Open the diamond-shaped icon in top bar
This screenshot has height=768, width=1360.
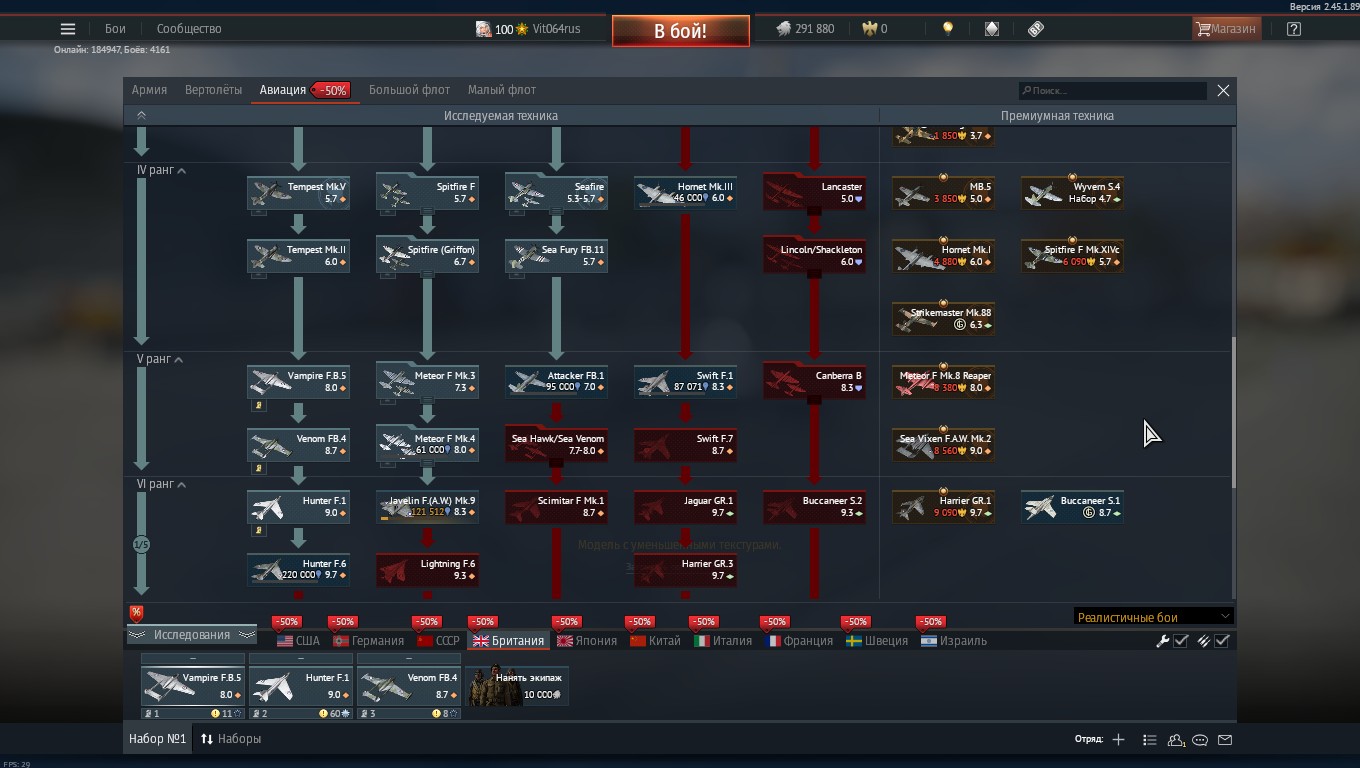[x=991, y=29]
